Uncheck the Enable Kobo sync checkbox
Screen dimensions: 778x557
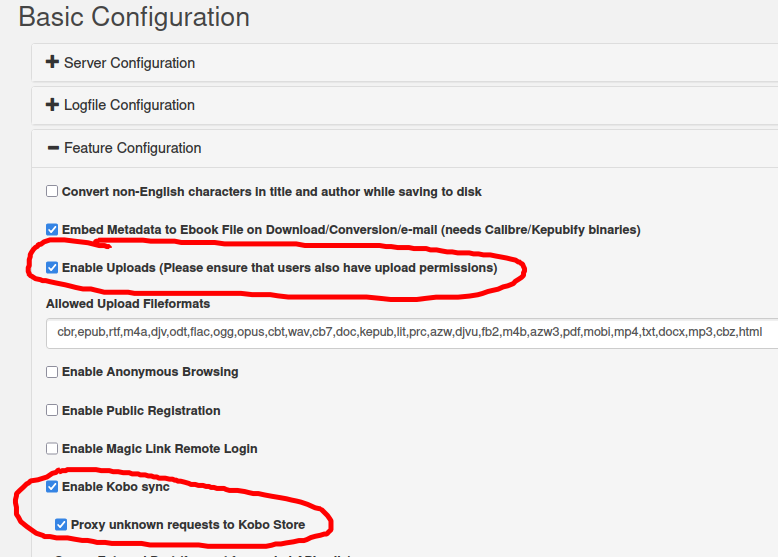coord(52,487)
